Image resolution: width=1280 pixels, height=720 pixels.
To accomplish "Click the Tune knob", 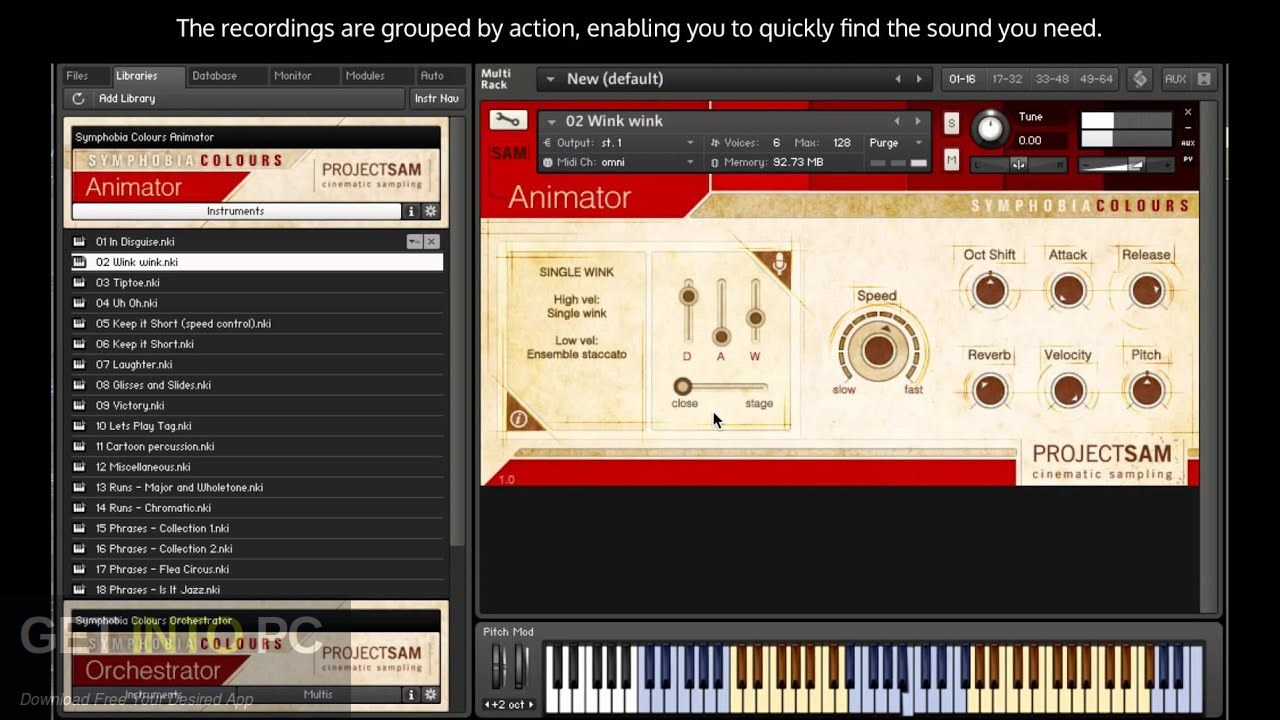I will pyautogui.click(x=989, y=128).
